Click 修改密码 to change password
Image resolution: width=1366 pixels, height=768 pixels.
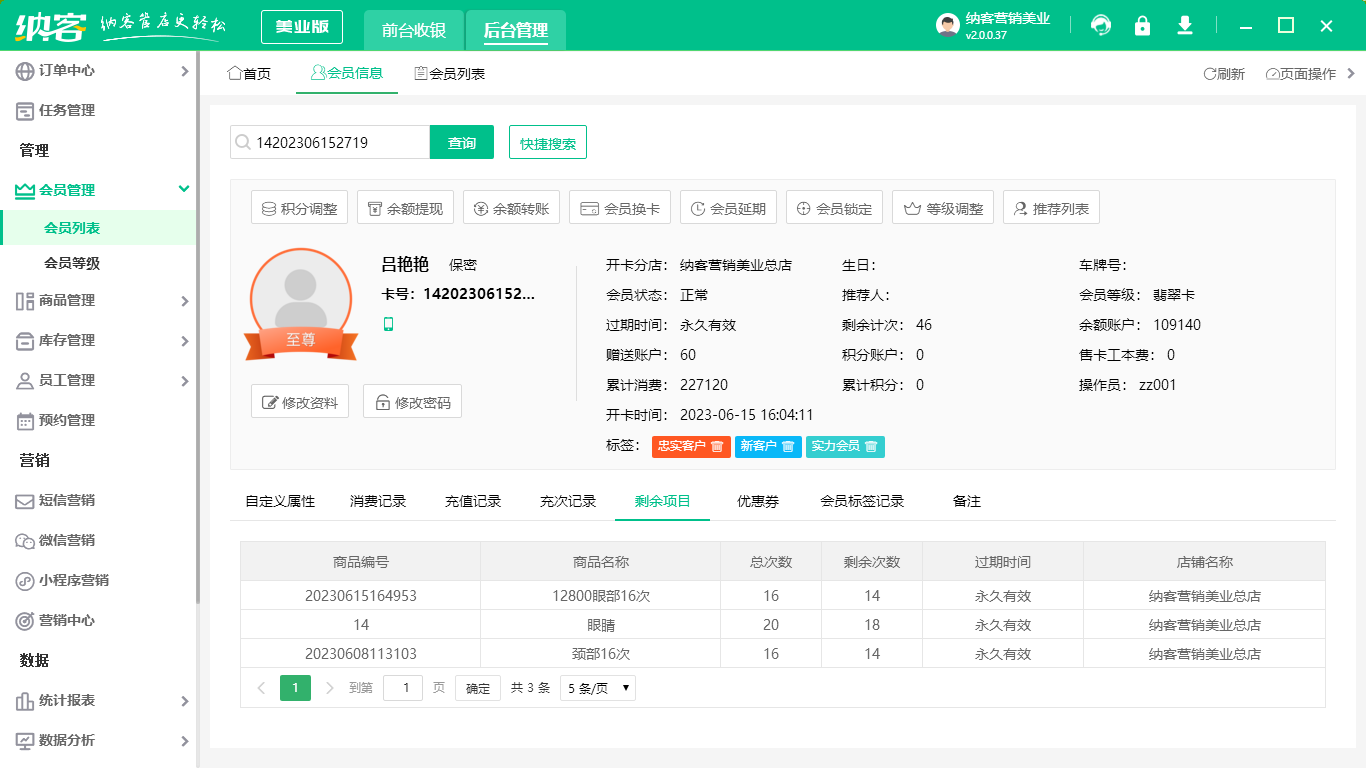pyautogui.click(x=410, y=402)
